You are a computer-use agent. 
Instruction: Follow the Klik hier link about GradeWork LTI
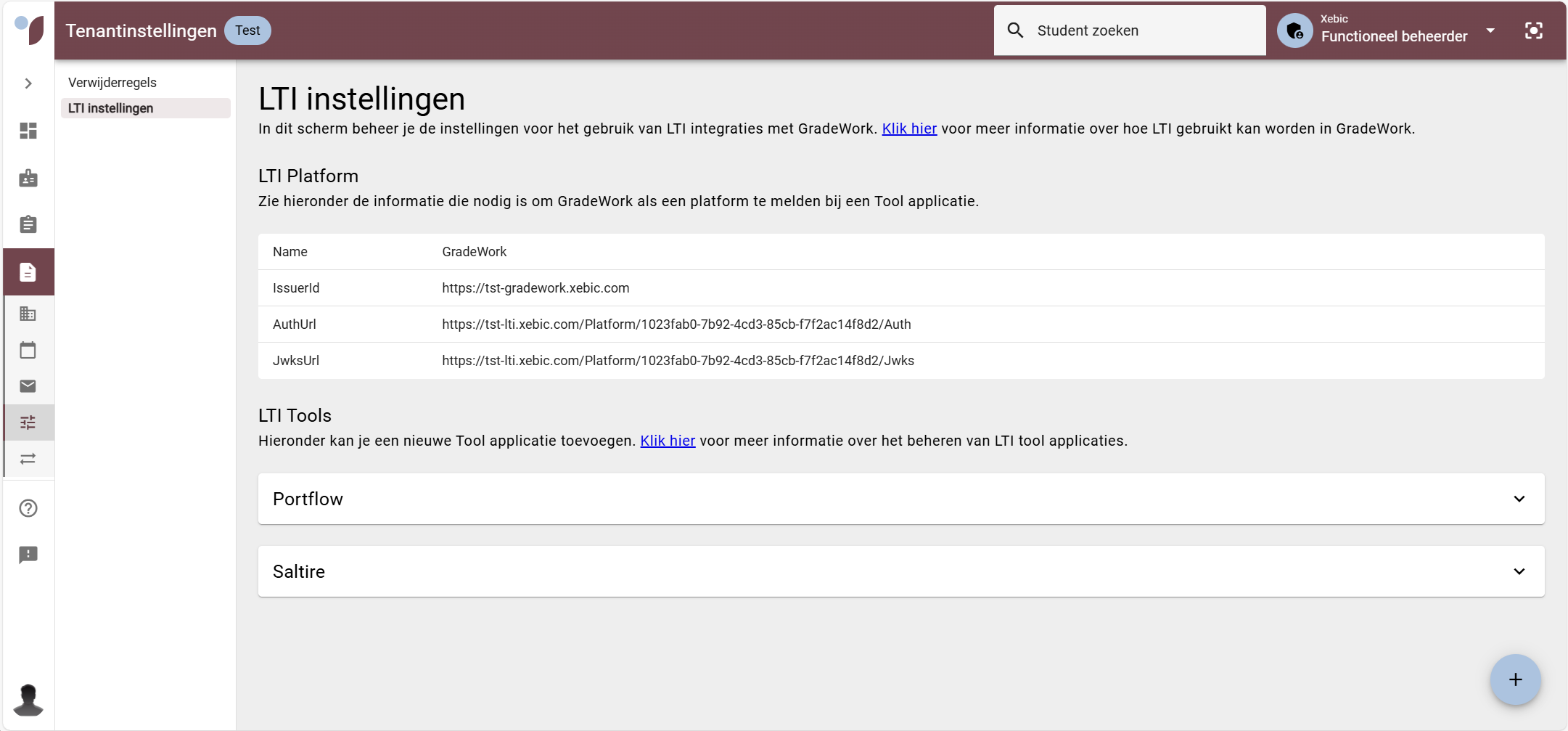pyautogui.click(x=909, y=128)
